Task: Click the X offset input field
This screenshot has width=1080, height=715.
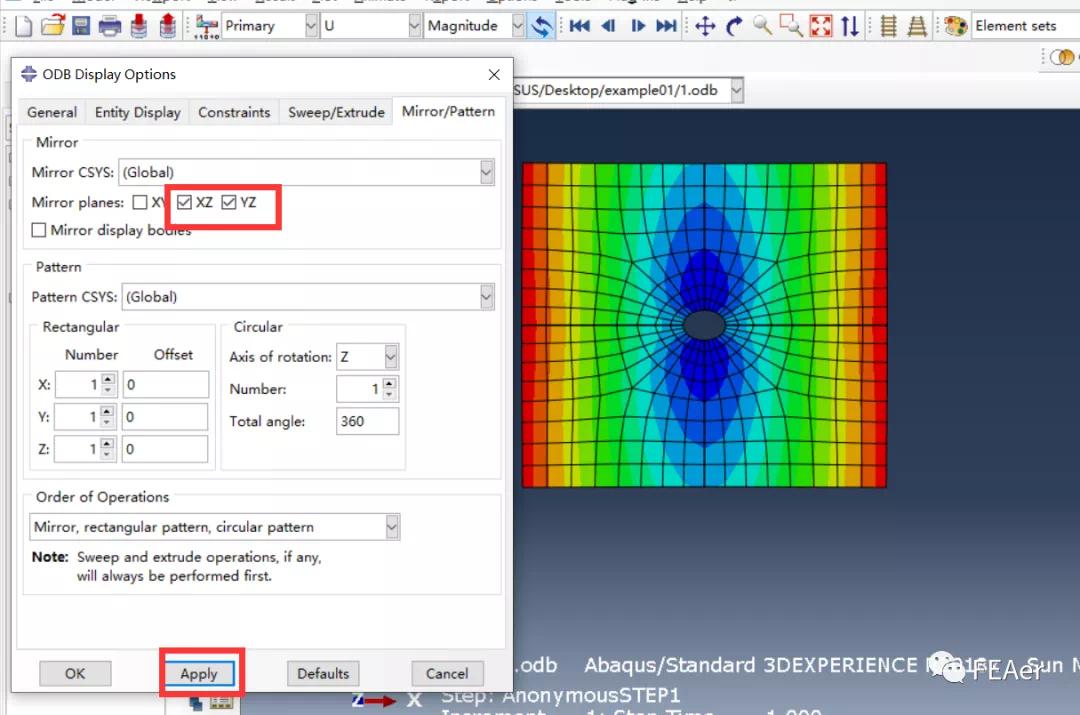Action: click(165, 384)
